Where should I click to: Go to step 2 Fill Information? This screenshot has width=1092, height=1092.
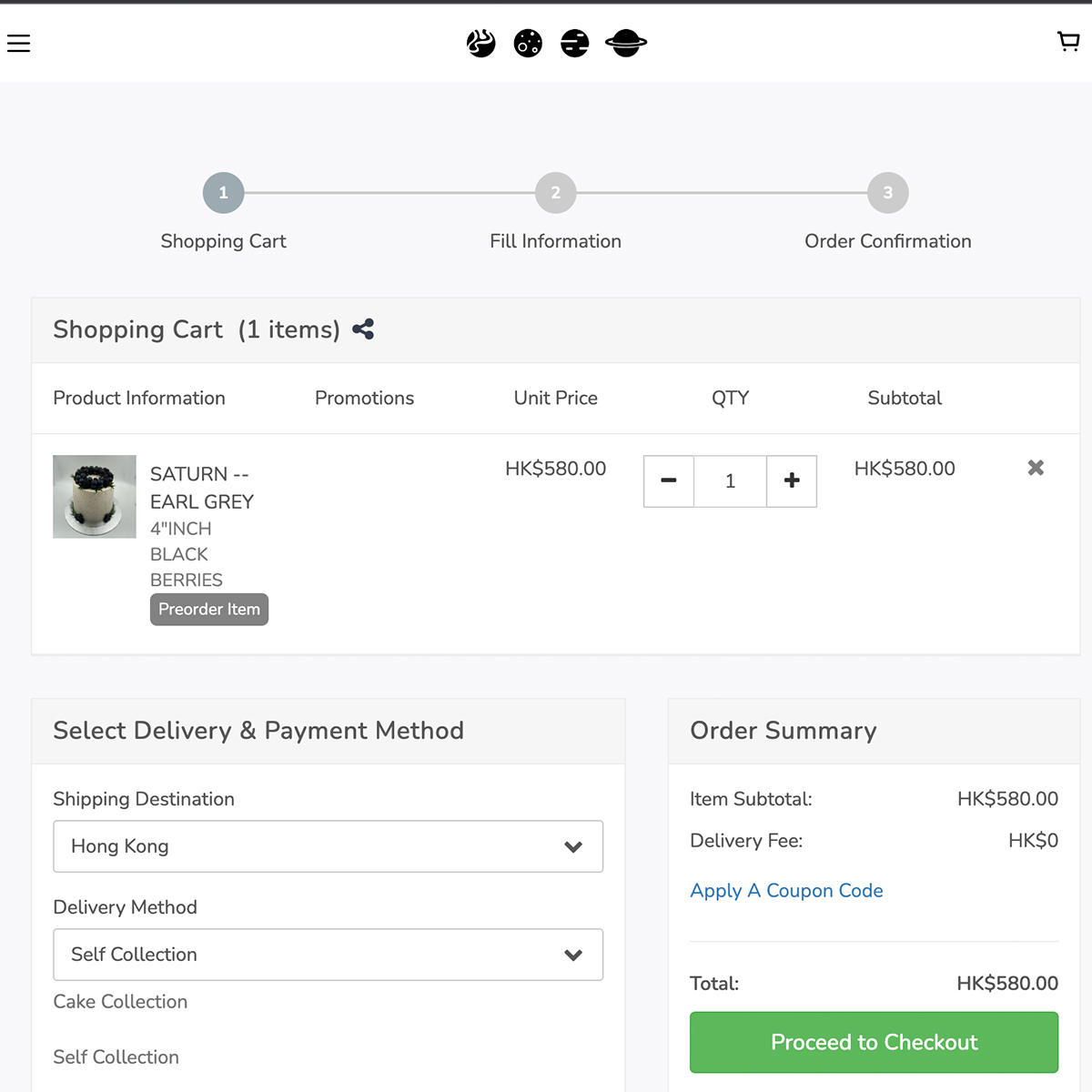click(555, 193)
